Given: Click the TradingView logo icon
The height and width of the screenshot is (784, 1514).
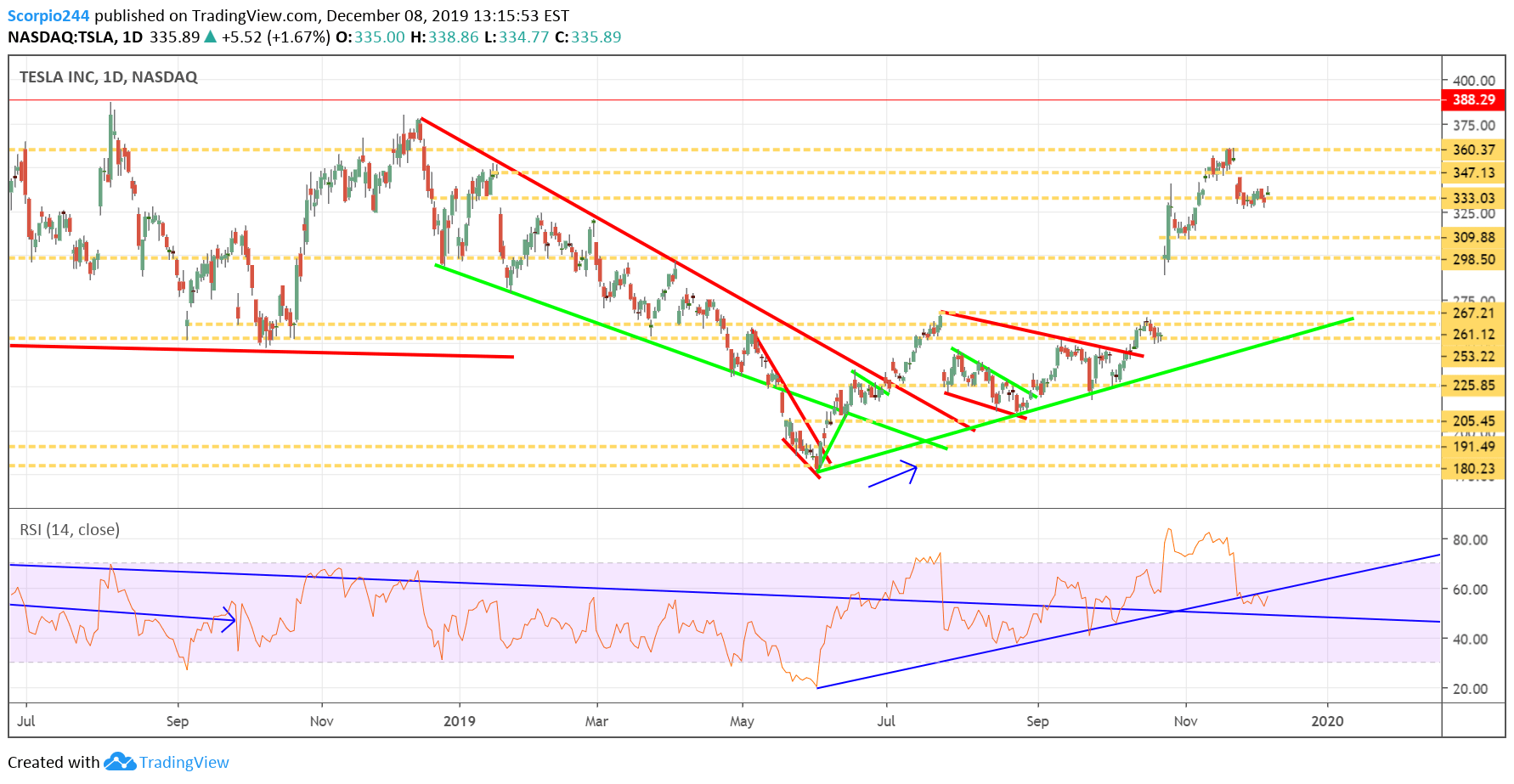Looking at the screenshot, I should click(120, 762).
